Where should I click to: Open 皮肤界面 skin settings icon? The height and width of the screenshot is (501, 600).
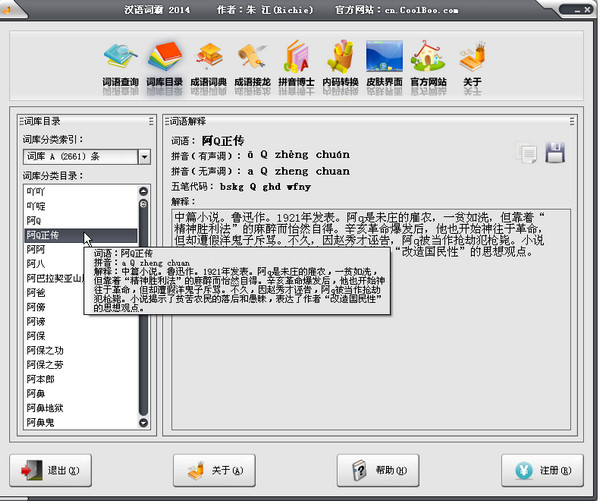385,64
